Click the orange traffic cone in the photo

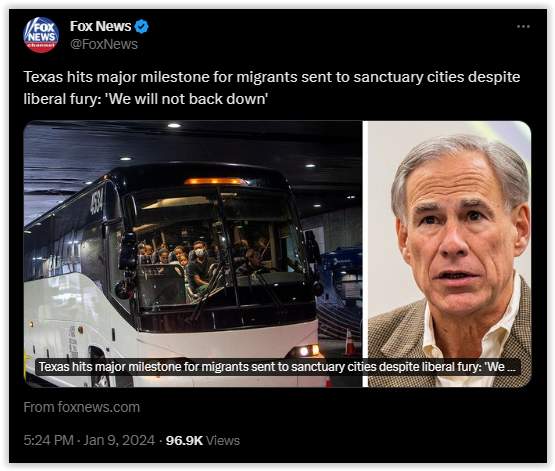click(x=350, y=342)
